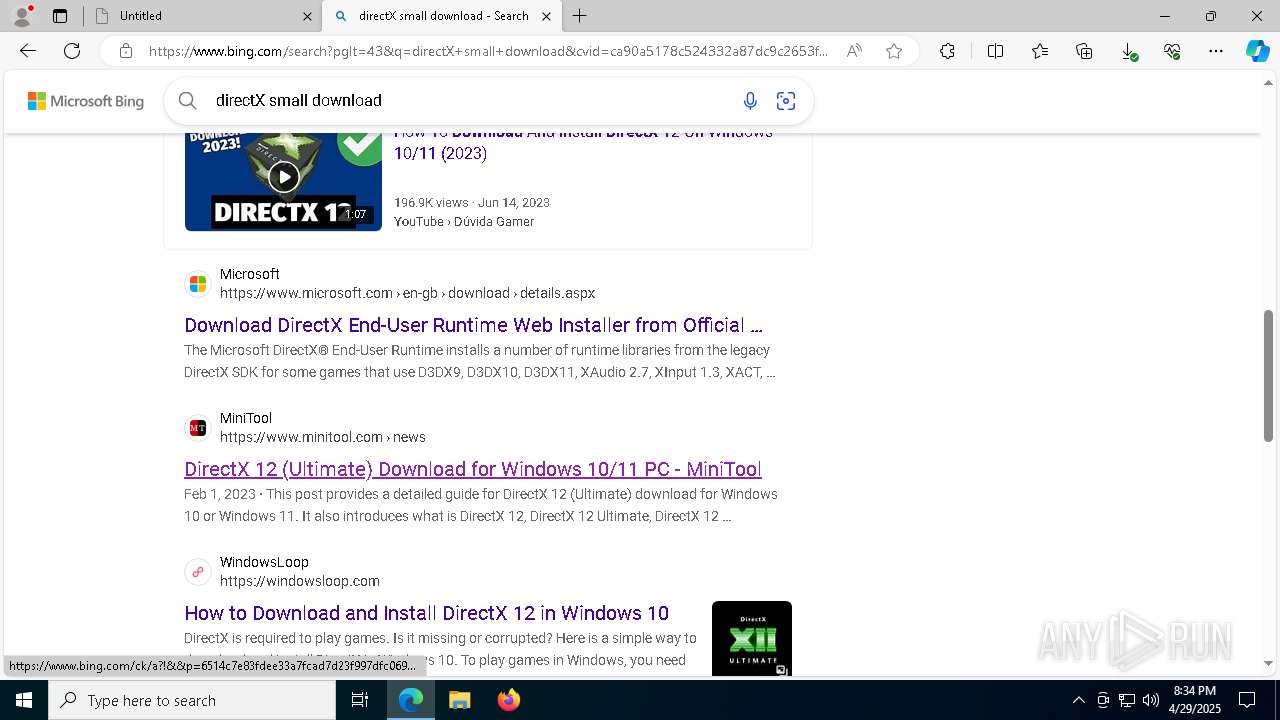Launch Firefox from the taskbar
Screen dimensions: 1280x720
click(x=508, y=700)
